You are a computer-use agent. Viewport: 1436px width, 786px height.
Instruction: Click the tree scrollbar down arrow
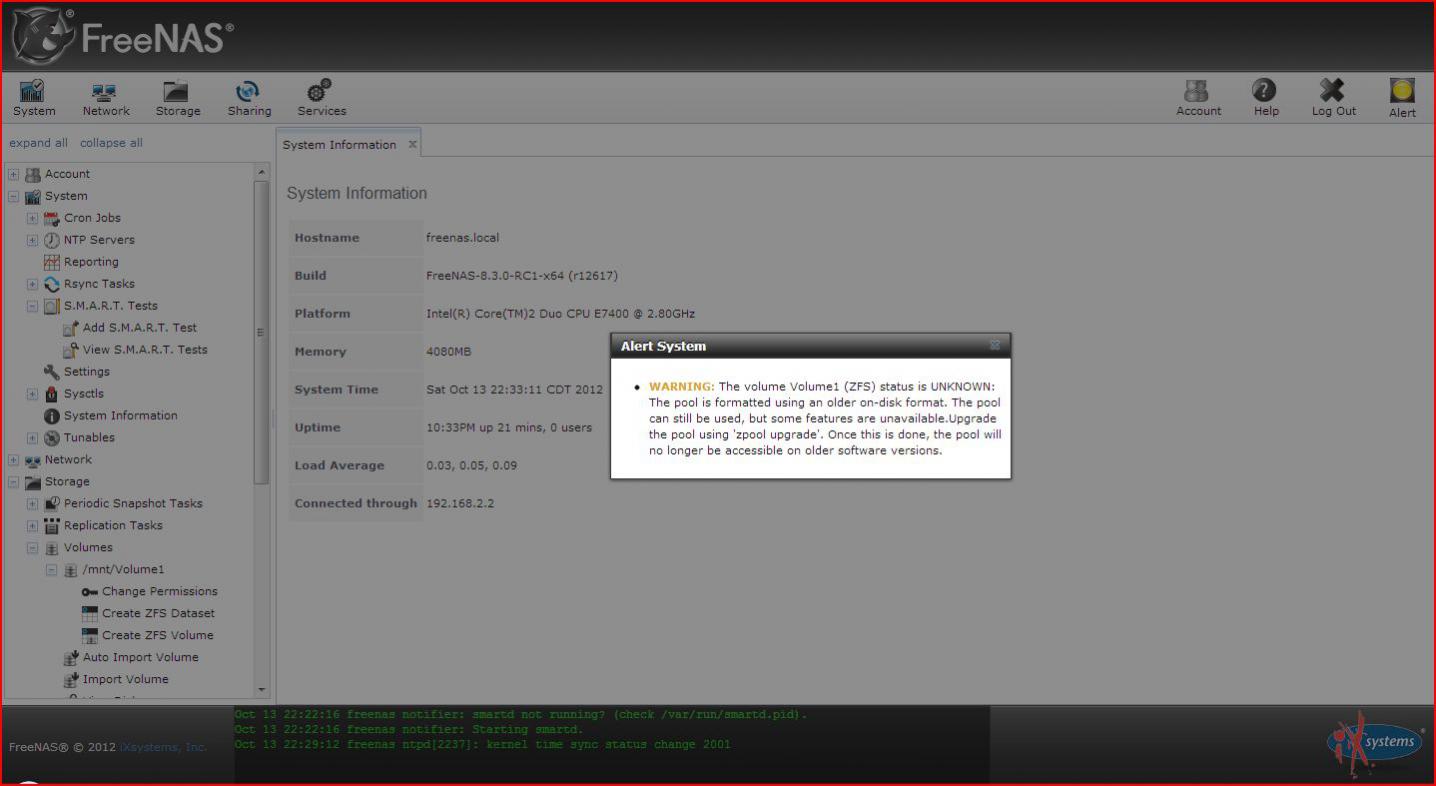[263, 689]
